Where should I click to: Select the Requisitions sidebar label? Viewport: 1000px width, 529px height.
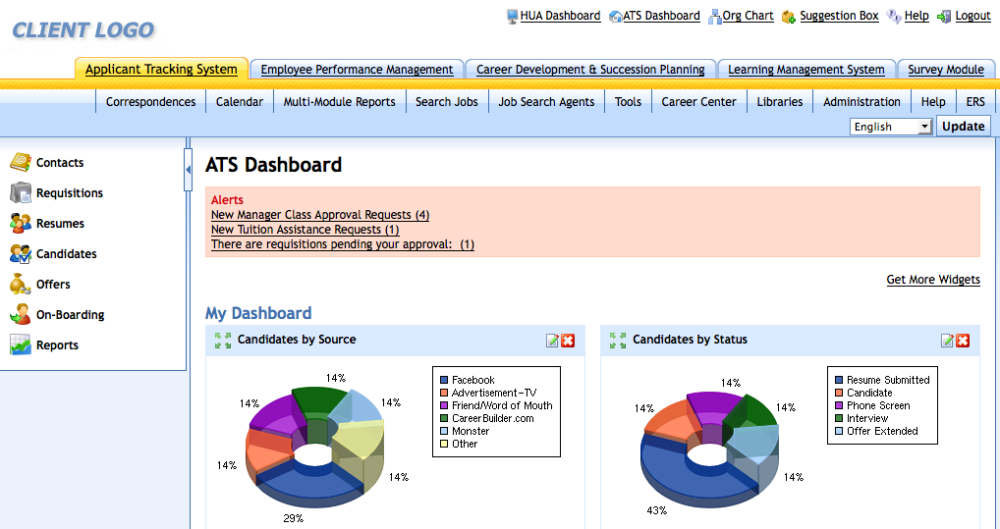click(70, 193)
